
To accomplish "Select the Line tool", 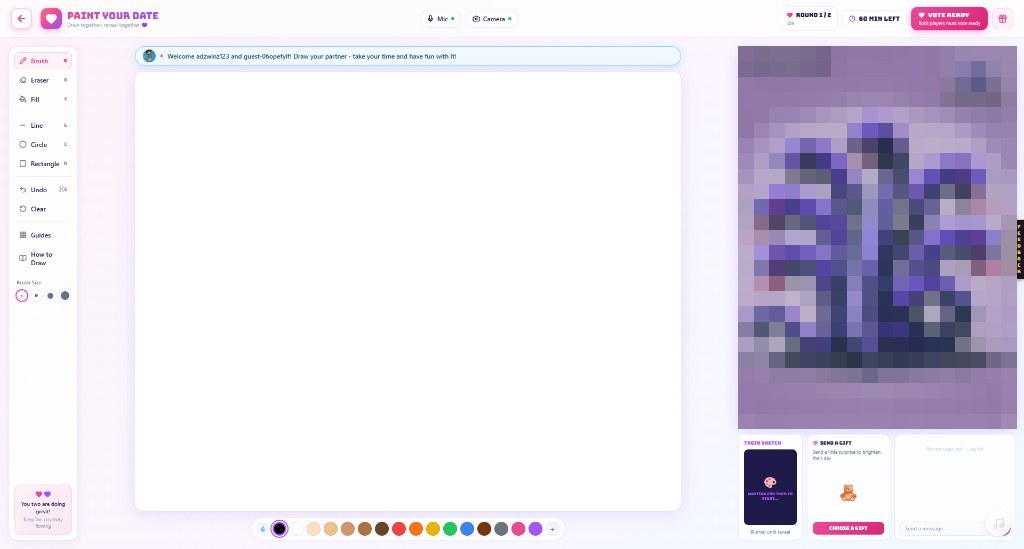I will click(x=43, y=125).
